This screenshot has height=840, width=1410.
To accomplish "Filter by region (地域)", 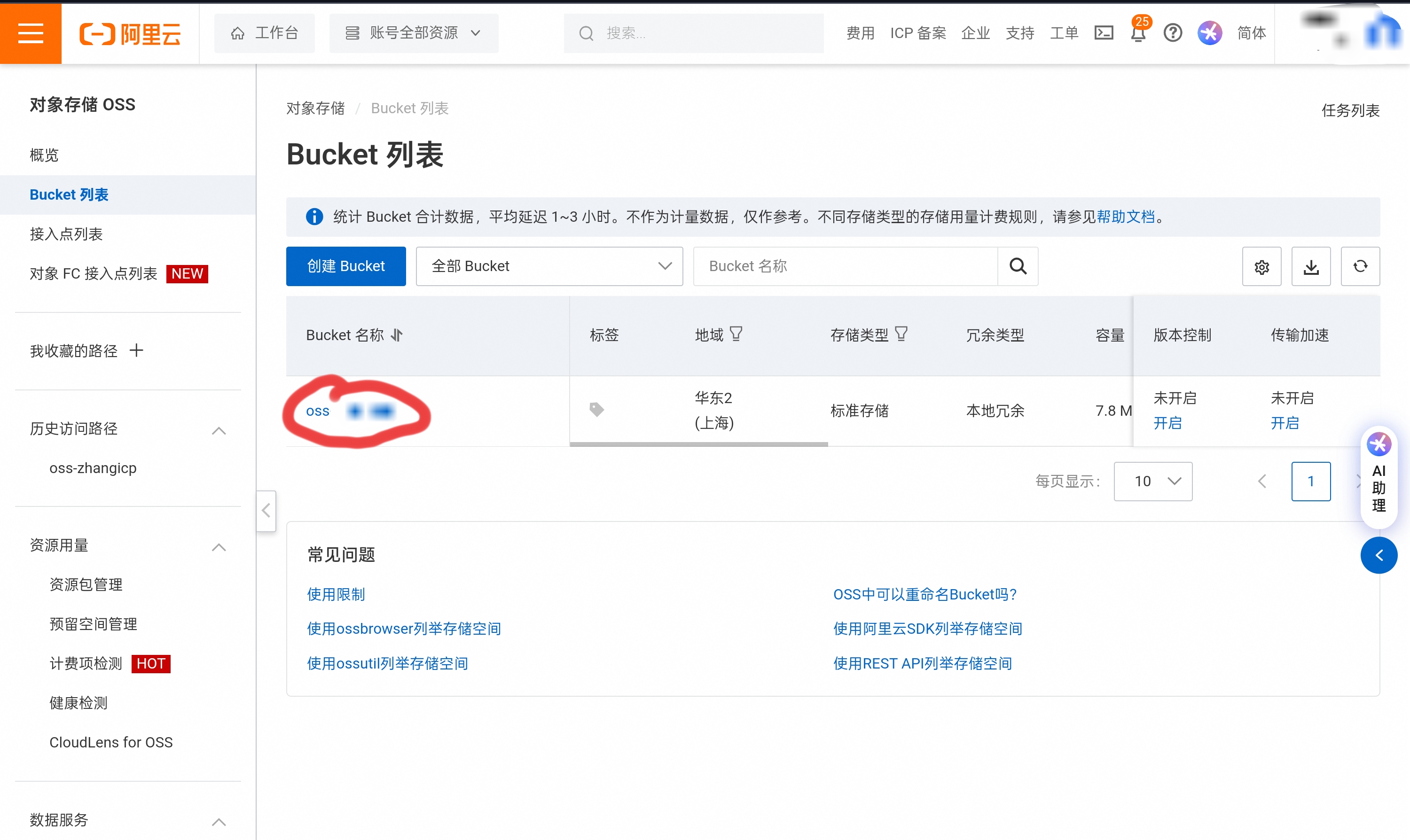I will tap(736, 334).
